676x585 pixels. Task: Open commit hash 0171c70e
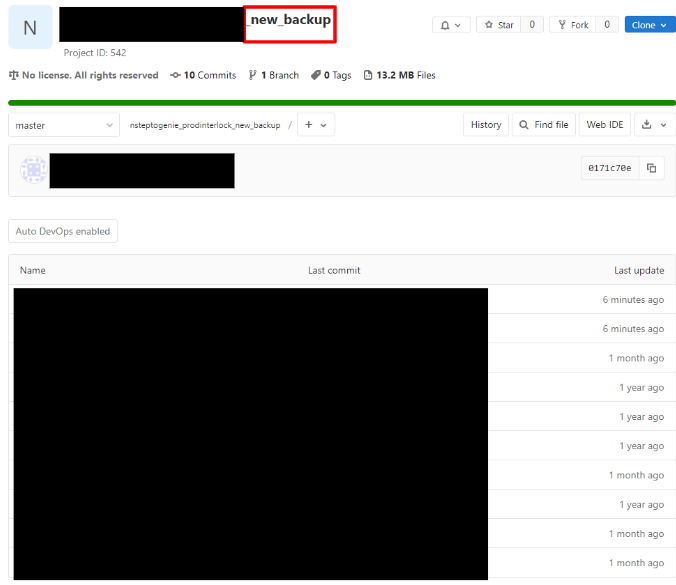pos(610,168)
